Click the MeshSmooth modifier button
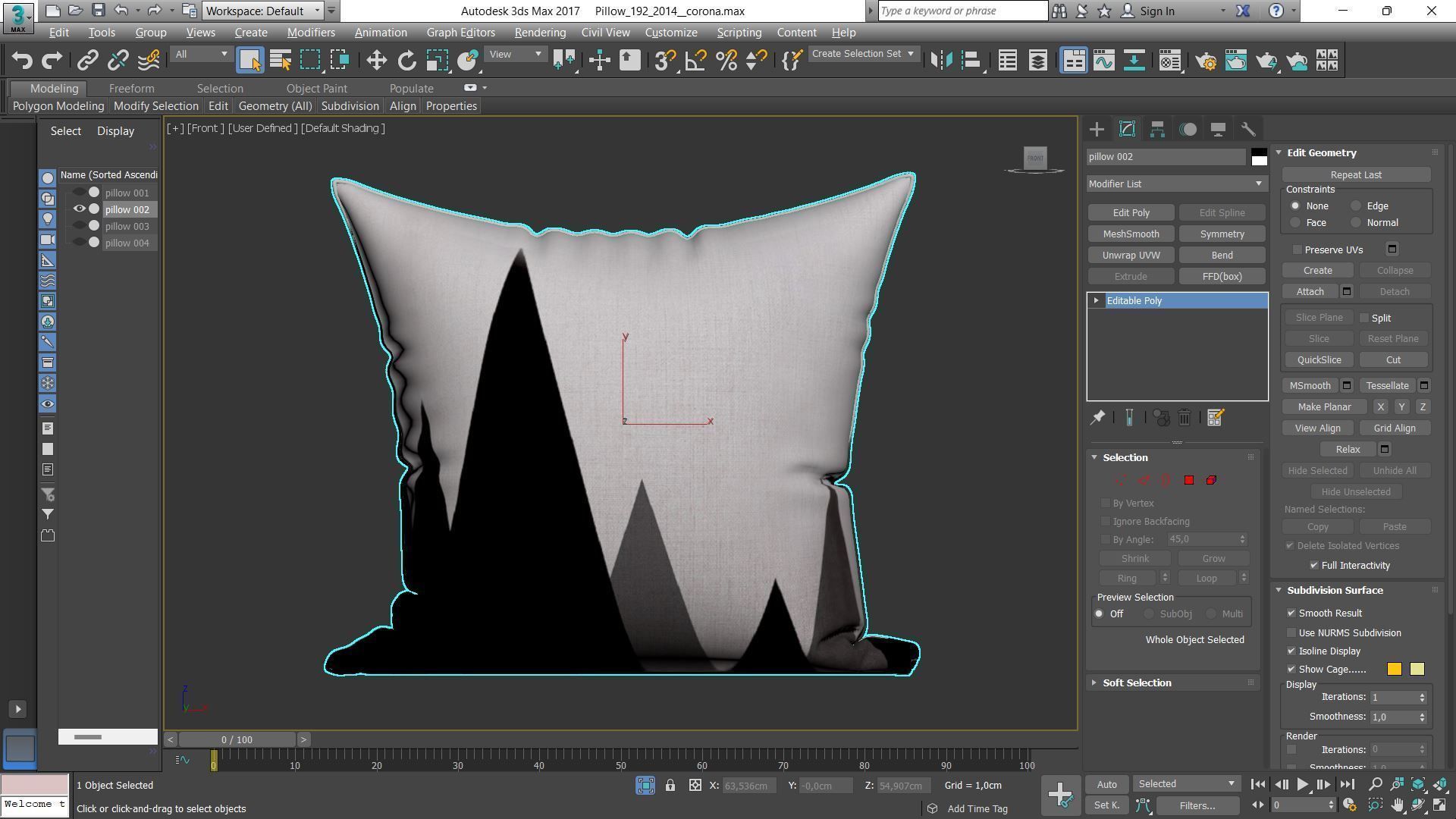The height and width of the screenshot is (819, 1456). tap(1131, 234)
